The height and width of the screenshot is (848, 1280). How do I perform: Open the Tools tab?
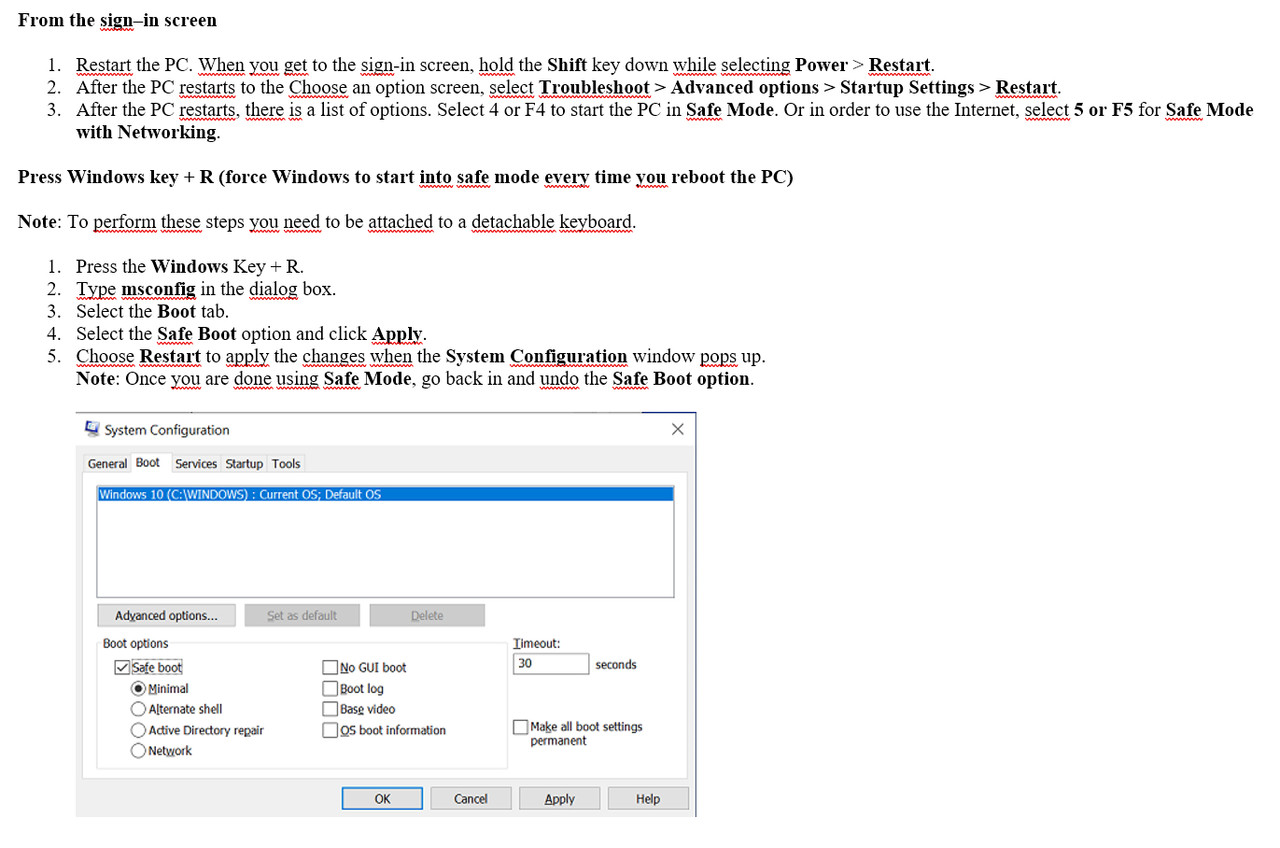coord(286,464)
